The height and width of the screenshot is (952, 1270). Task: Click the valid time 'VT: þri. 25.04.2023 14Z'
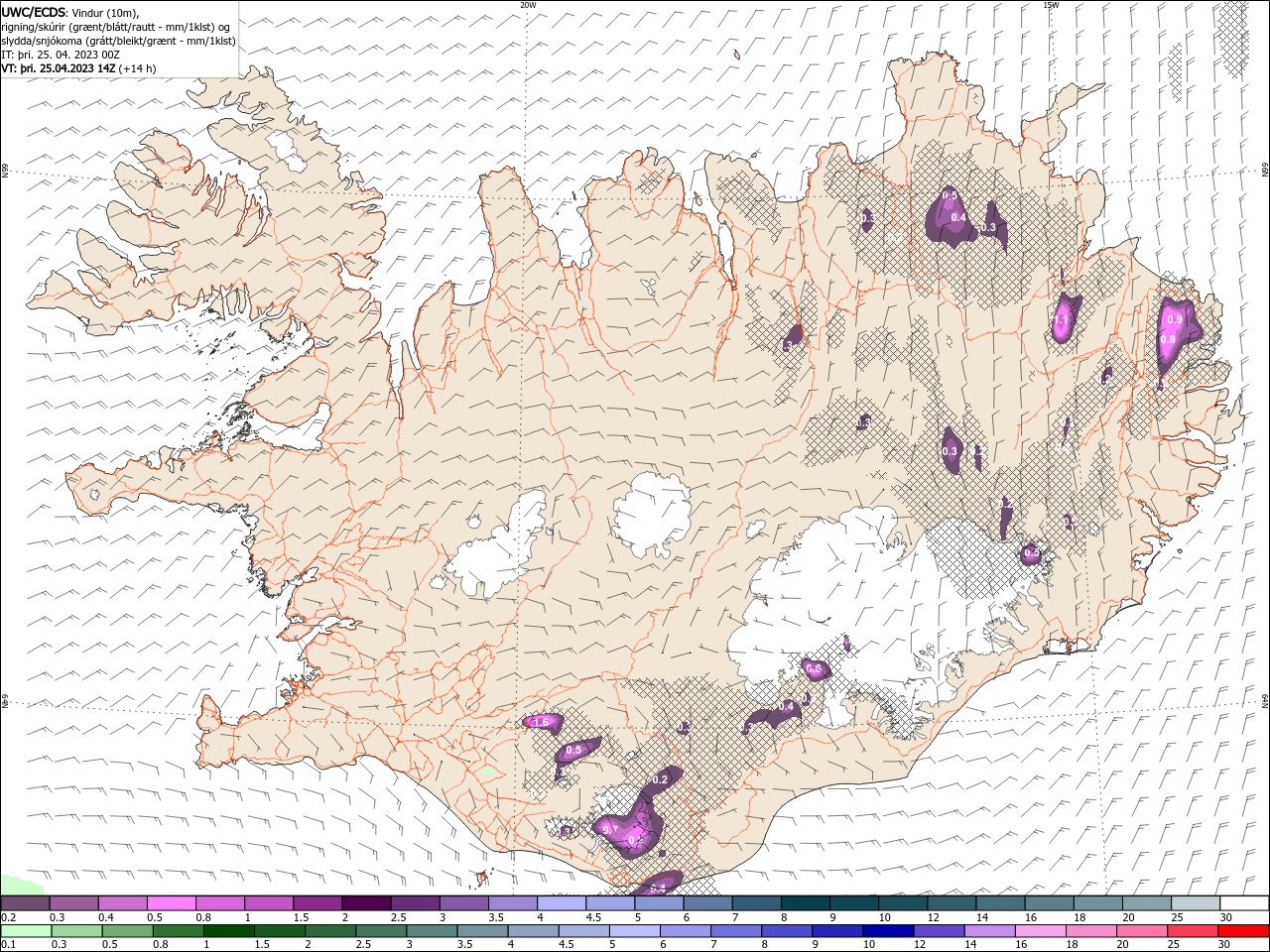coord(59,68)
